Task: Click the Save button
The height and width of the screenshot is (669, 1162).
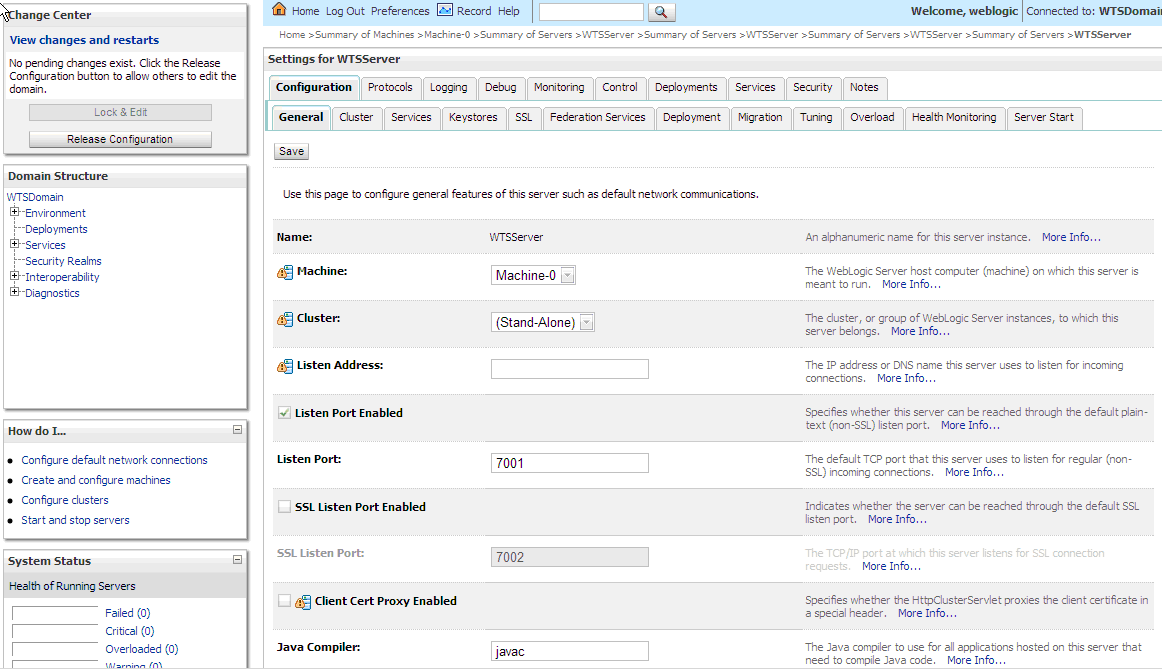Action: click(x=291, y=151)
